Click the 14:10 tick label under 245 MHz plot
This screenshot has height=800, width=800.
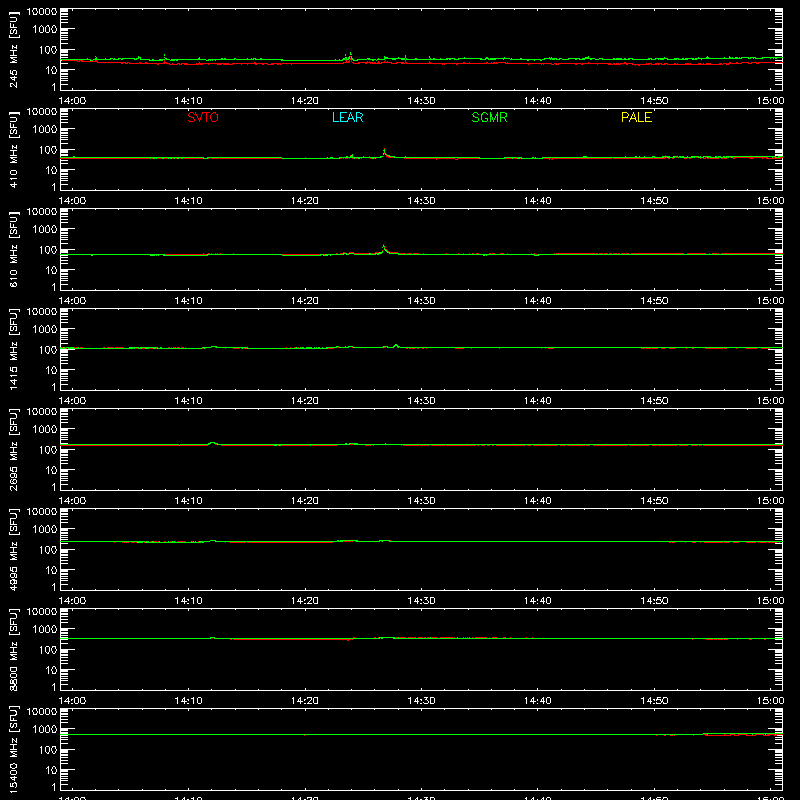tap(188, 101)
